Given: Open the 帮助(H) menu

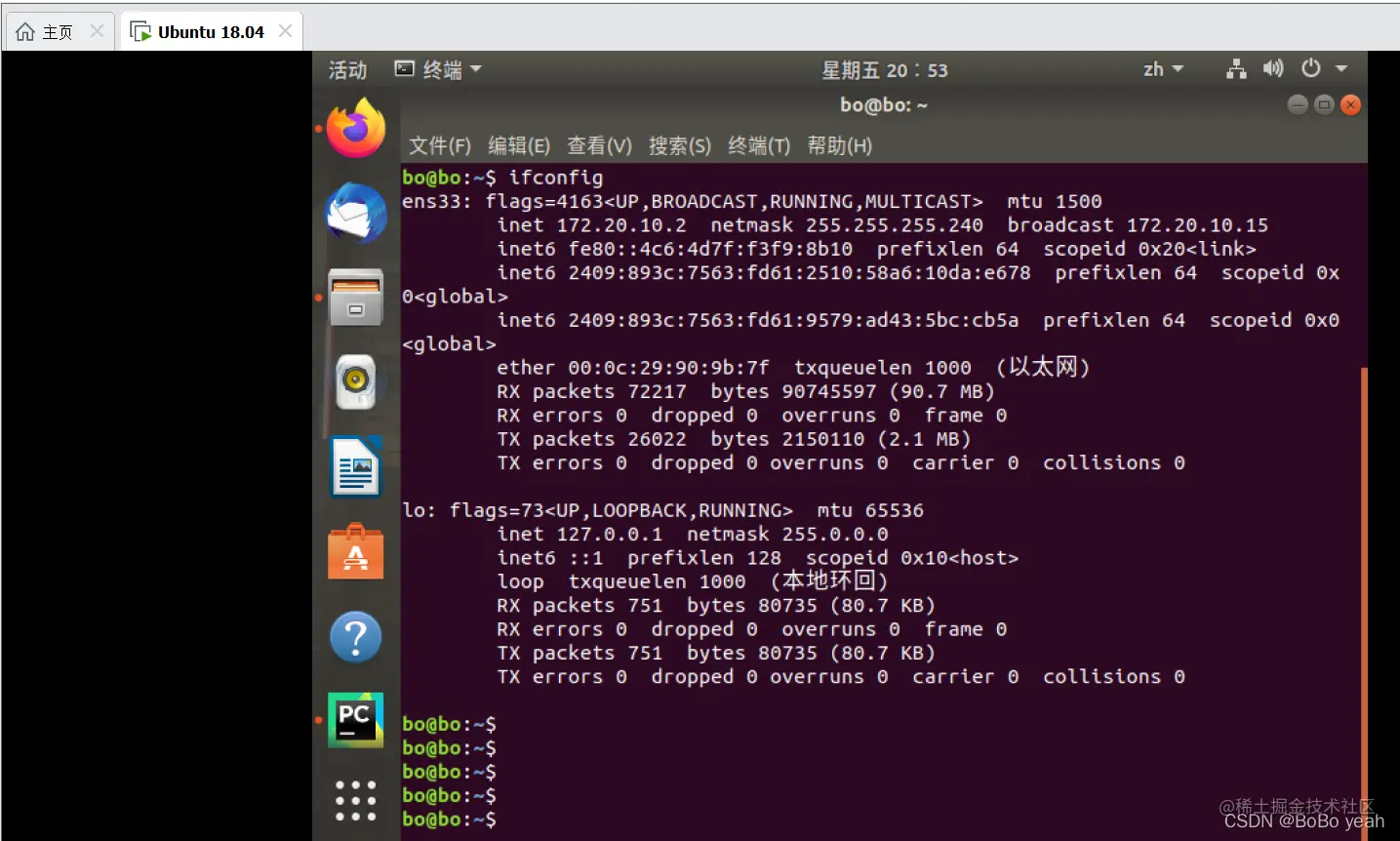Looking at the screenshot, I should tap(840, 145).
